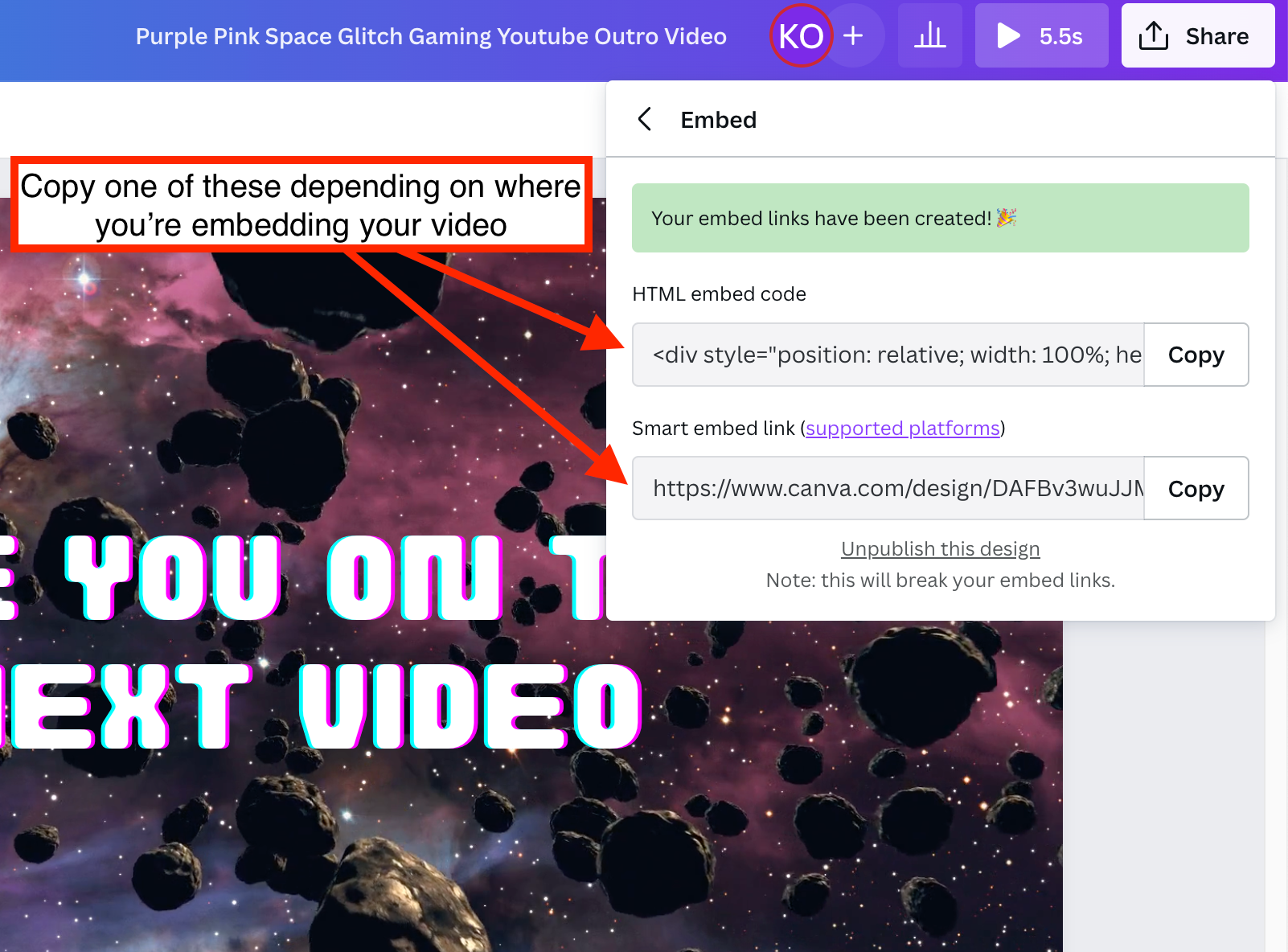Play the 5.5s video preview
The height and width of the screenshot is (952, 1288).
[1040, 36]
